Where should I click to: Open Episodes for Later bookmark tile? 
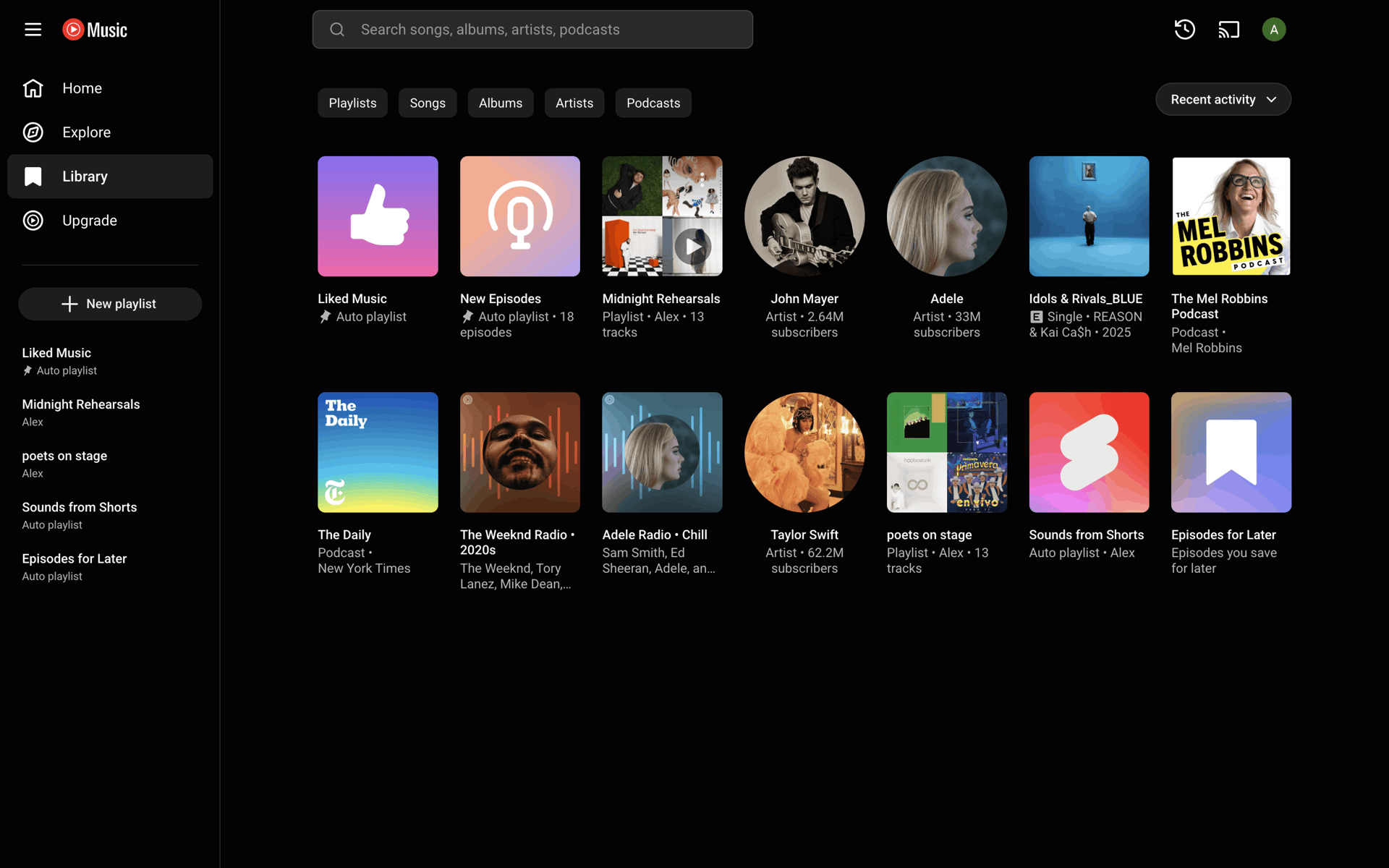tap(1231, 452)
